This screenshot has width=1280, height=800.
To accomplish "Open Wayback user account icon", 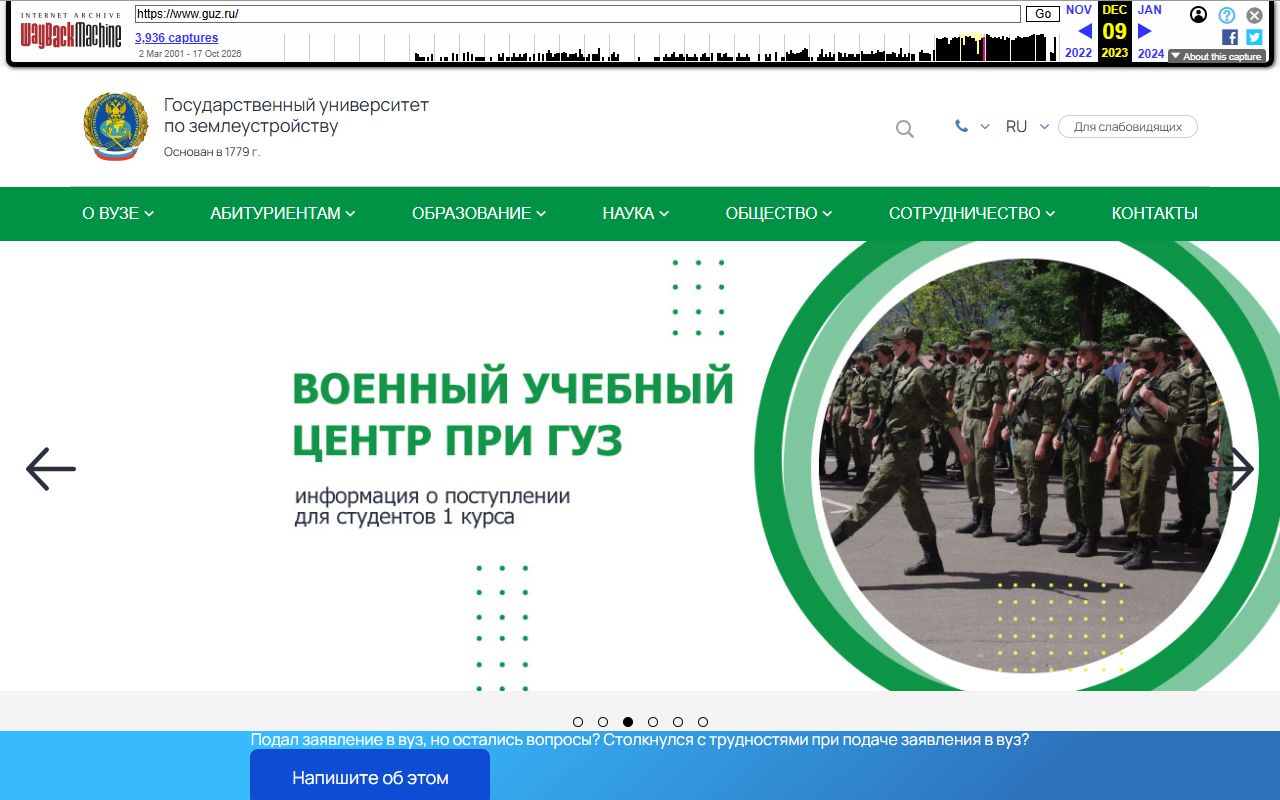I will [x=1198, y=15].
